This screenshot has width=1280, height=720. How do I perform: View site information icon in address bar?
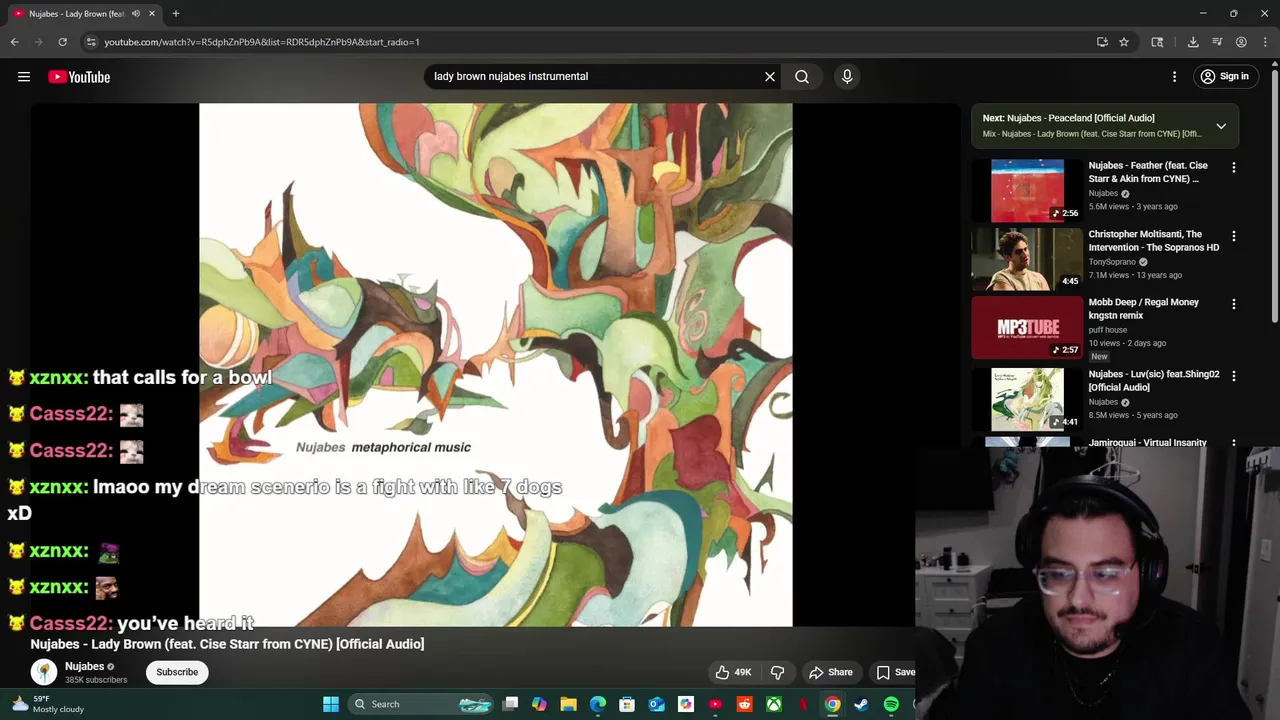point(90,42)
